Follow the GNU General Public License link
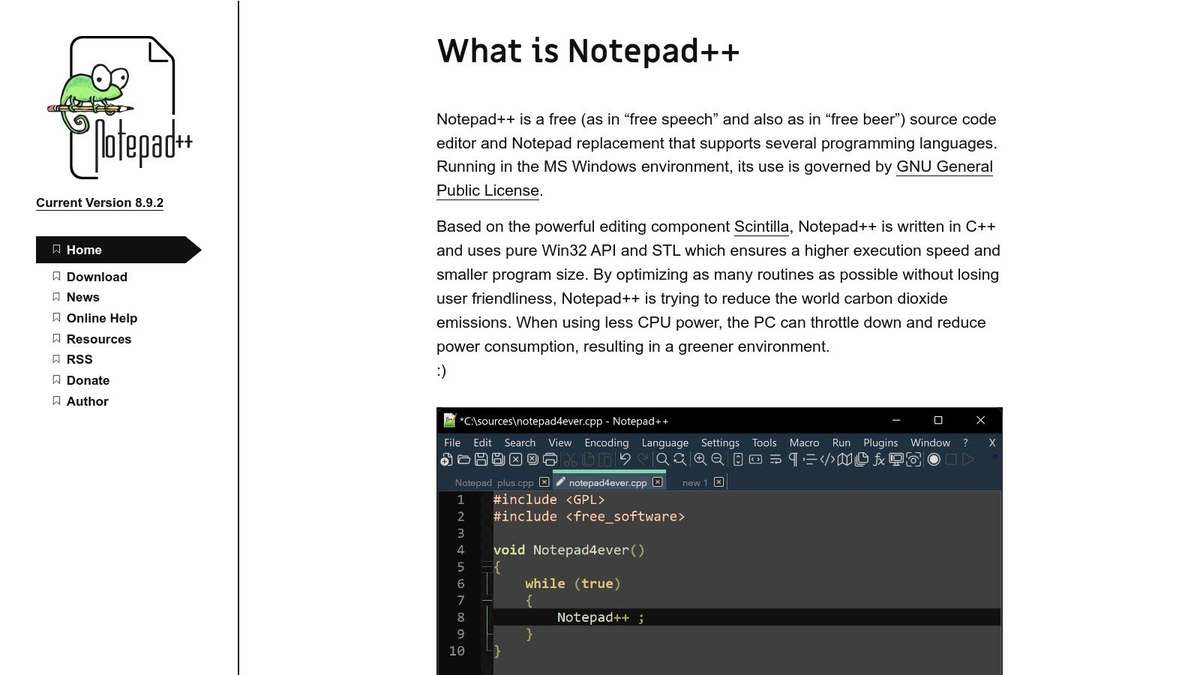The image size is (1200, 675). click(944, 166)
